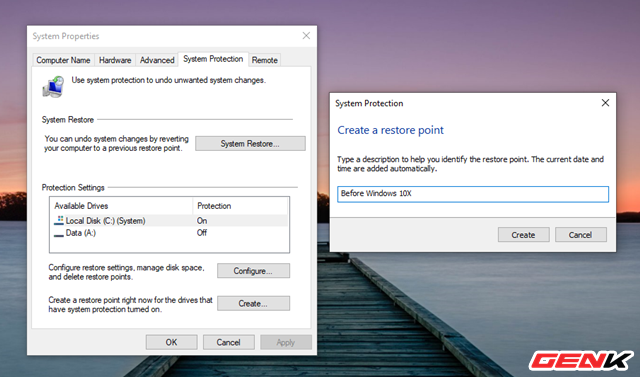Click the 'Create a restore point' heading
640x377 pixels.
point(390,130)
